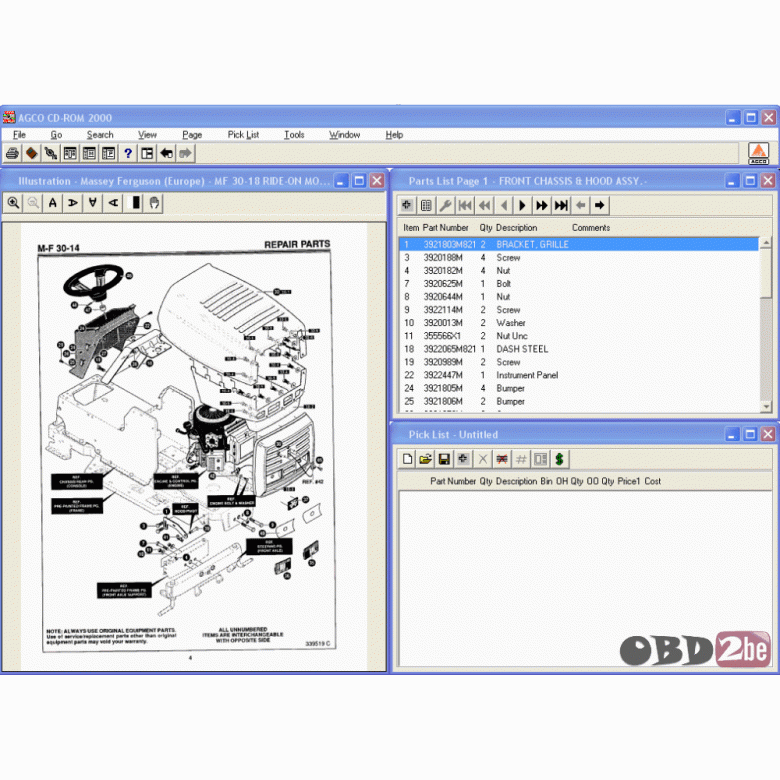Click the steering wheel in the illustration
This screenshot has height=780, width=780.
94,281
